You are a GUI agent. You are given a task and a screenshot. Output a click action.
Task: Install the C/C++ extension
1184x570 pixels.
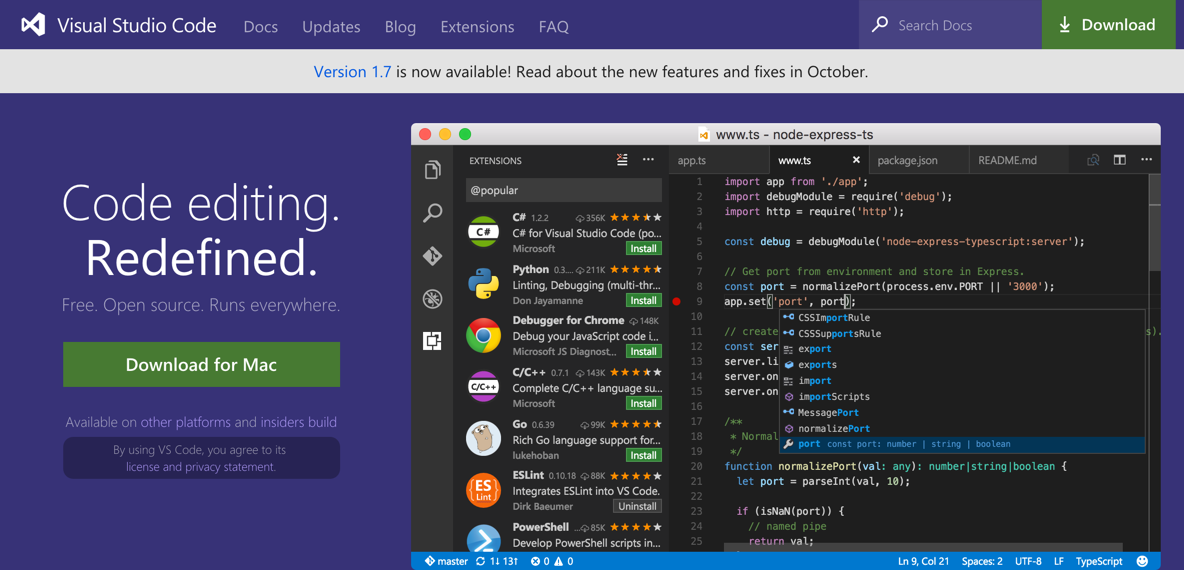coord(643,403)
